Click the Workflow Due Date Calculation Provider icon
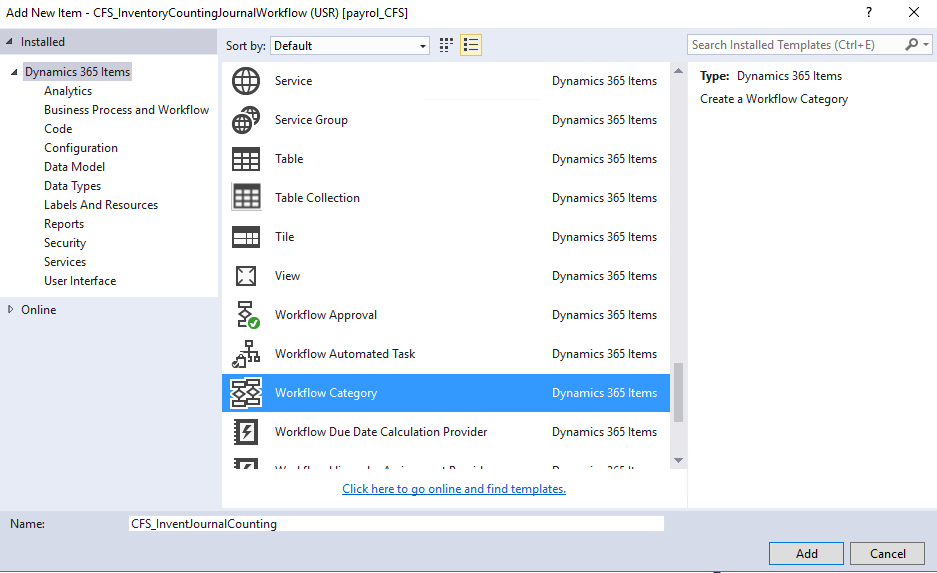The image size is (937, 573). click(x=246, y=432)
